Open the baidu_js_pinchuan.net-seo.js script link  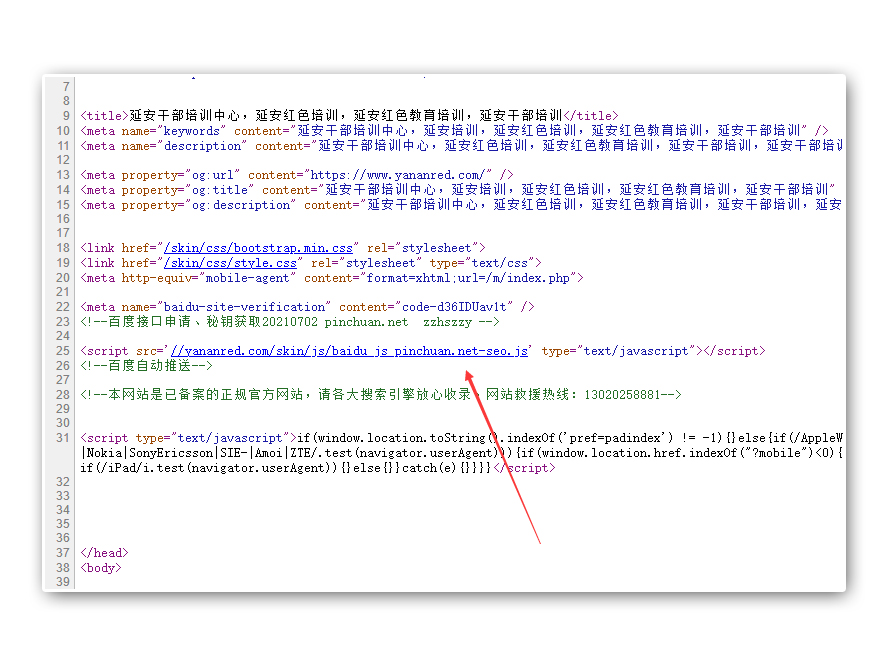tap(349, 351)
